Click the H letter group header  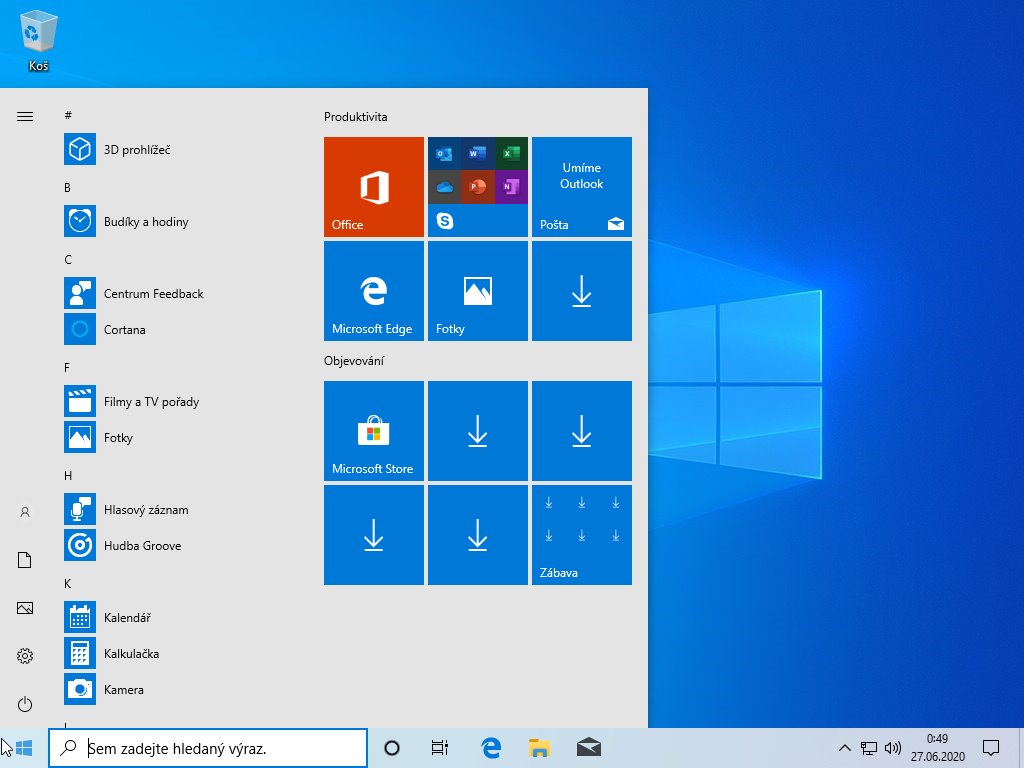click(68, 475)
